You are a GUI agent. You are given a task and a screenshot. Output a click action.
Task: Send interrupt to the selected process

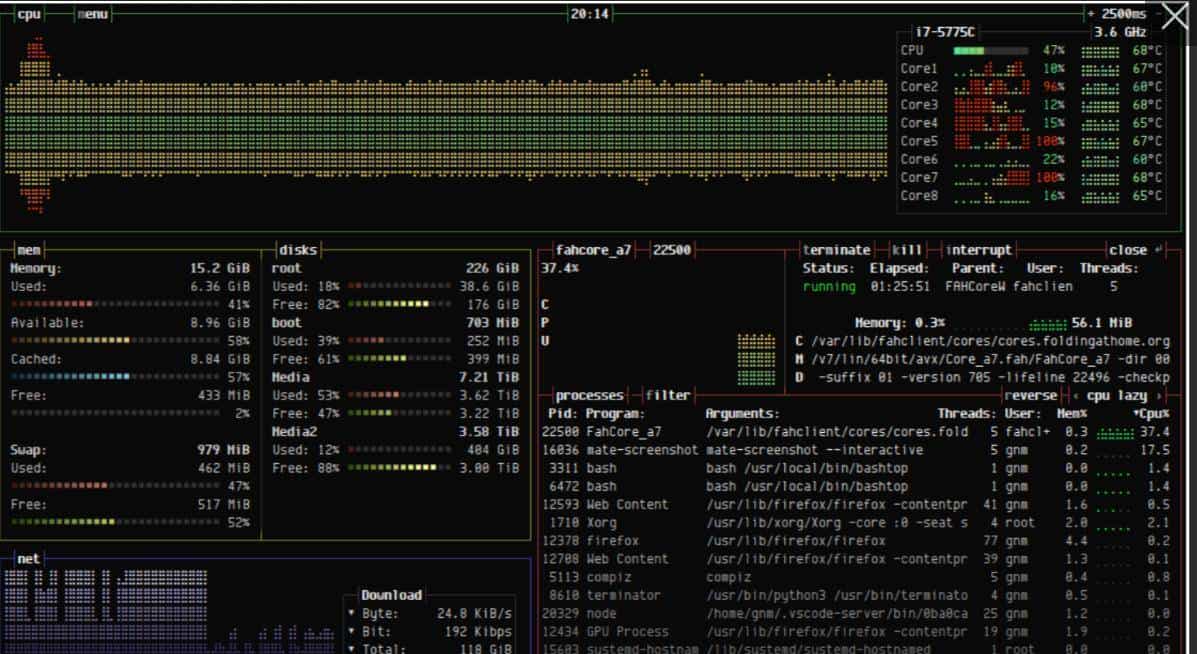point(978,249)
